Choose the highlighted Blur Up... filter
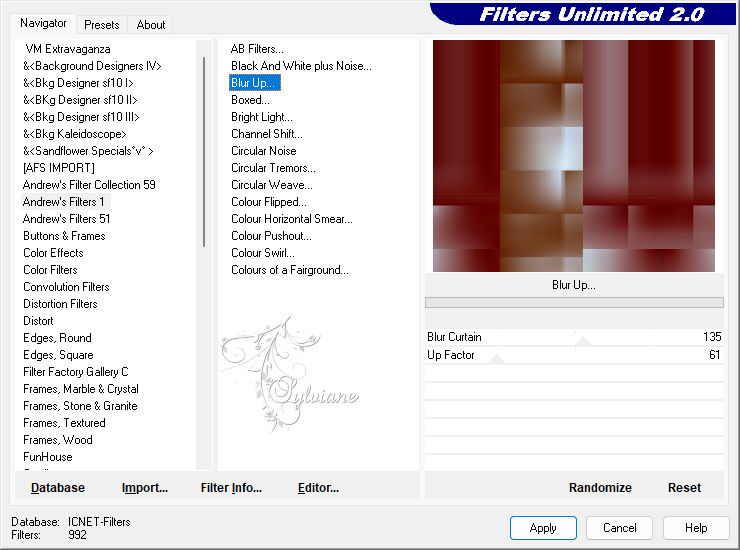This screenshot has width=740, height=550. pyautogui.click(x=255, y=83)
